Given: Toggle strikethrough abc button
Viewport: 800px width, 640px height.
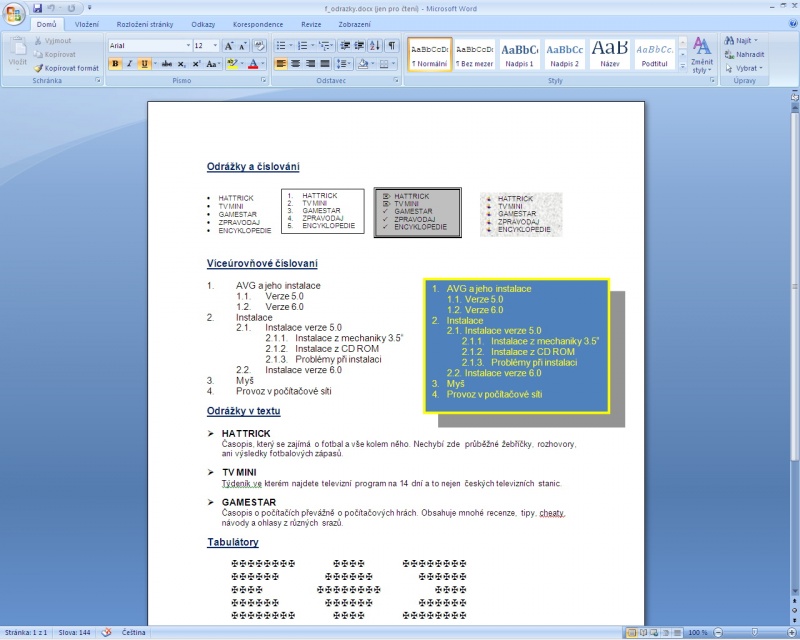Looking at the screenshot, I should (x=167, y=64).
